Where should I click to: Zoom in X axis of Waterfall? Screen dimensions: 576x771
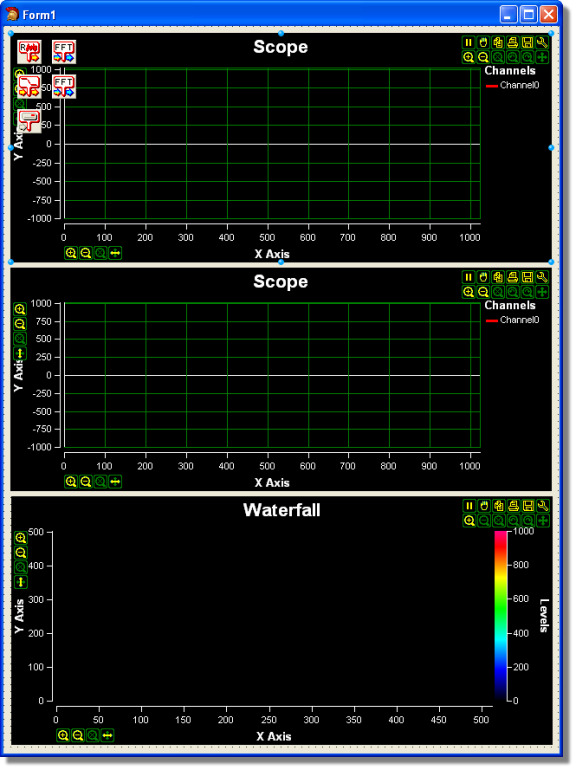pyautogui.click(x=63, y=736)
